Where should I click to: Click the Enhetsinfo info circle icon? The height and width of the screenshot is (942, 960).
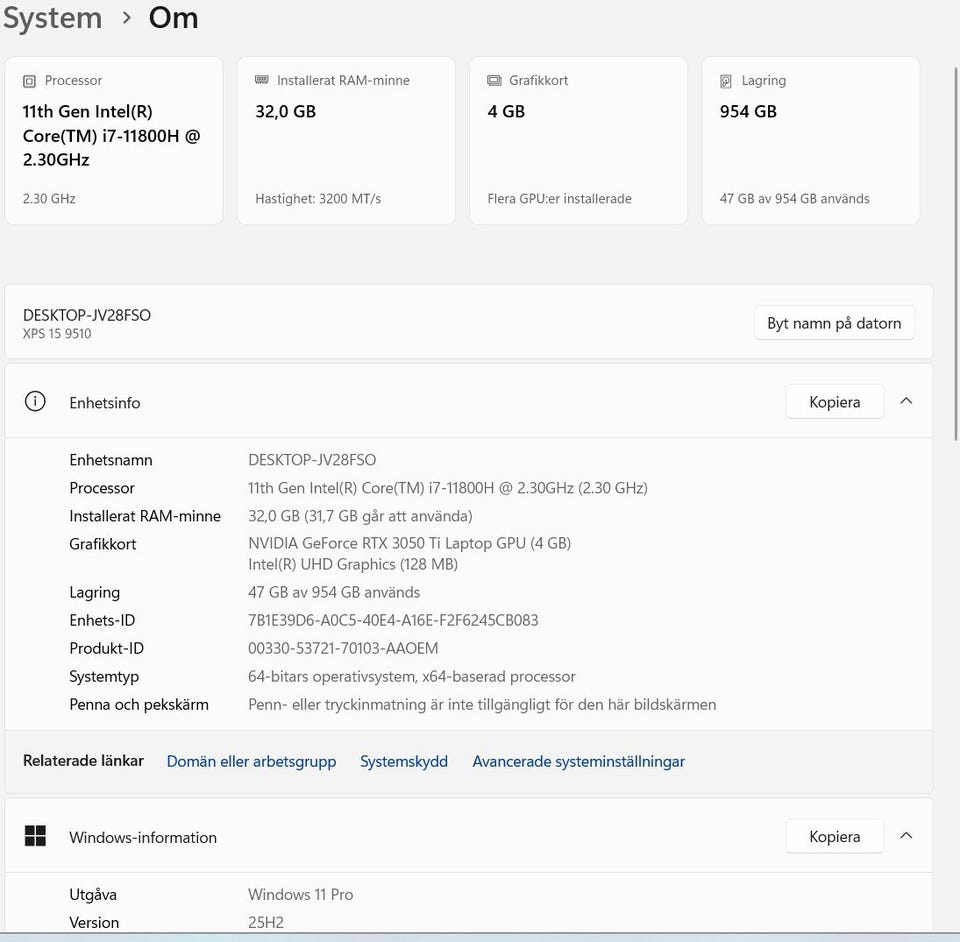(35, 402)
